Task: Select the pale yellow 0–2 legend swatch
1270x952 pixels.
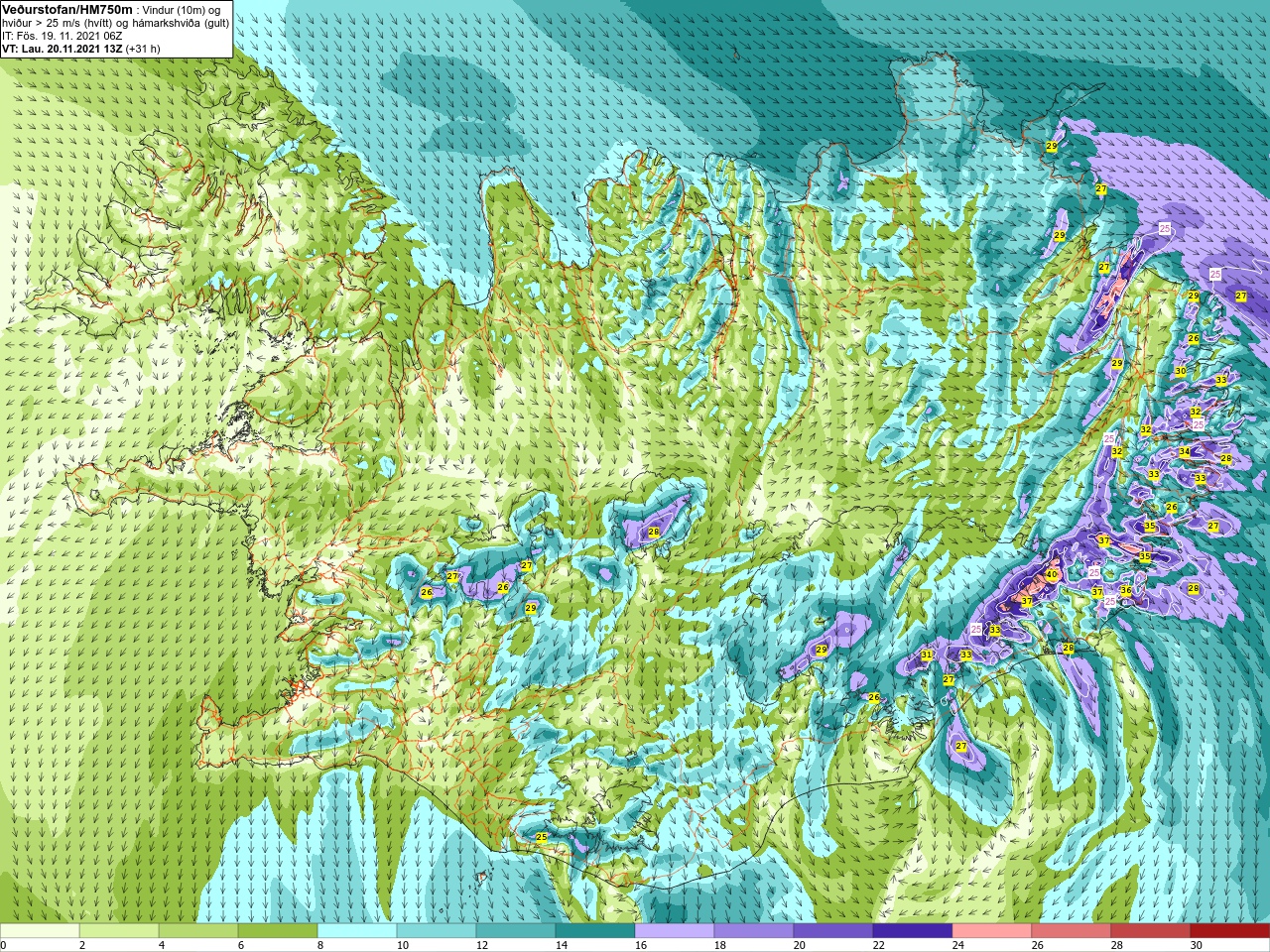Action: (40, 931)
